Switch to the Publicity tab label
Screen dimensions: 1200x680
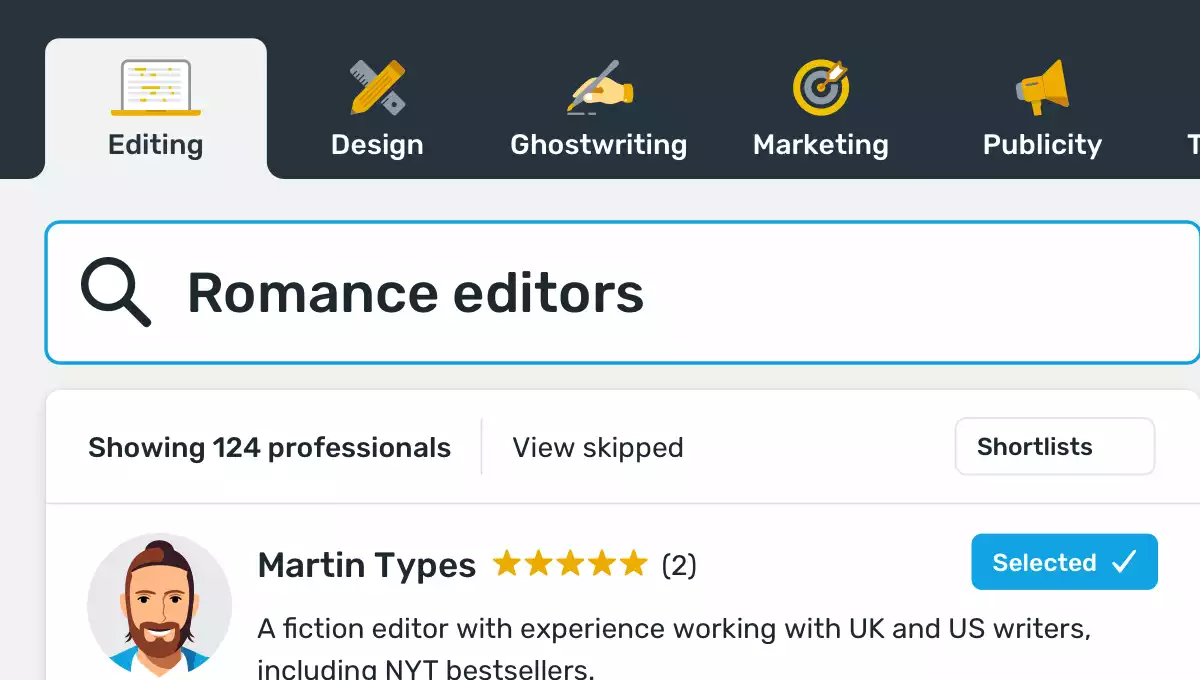(1042, 145)
